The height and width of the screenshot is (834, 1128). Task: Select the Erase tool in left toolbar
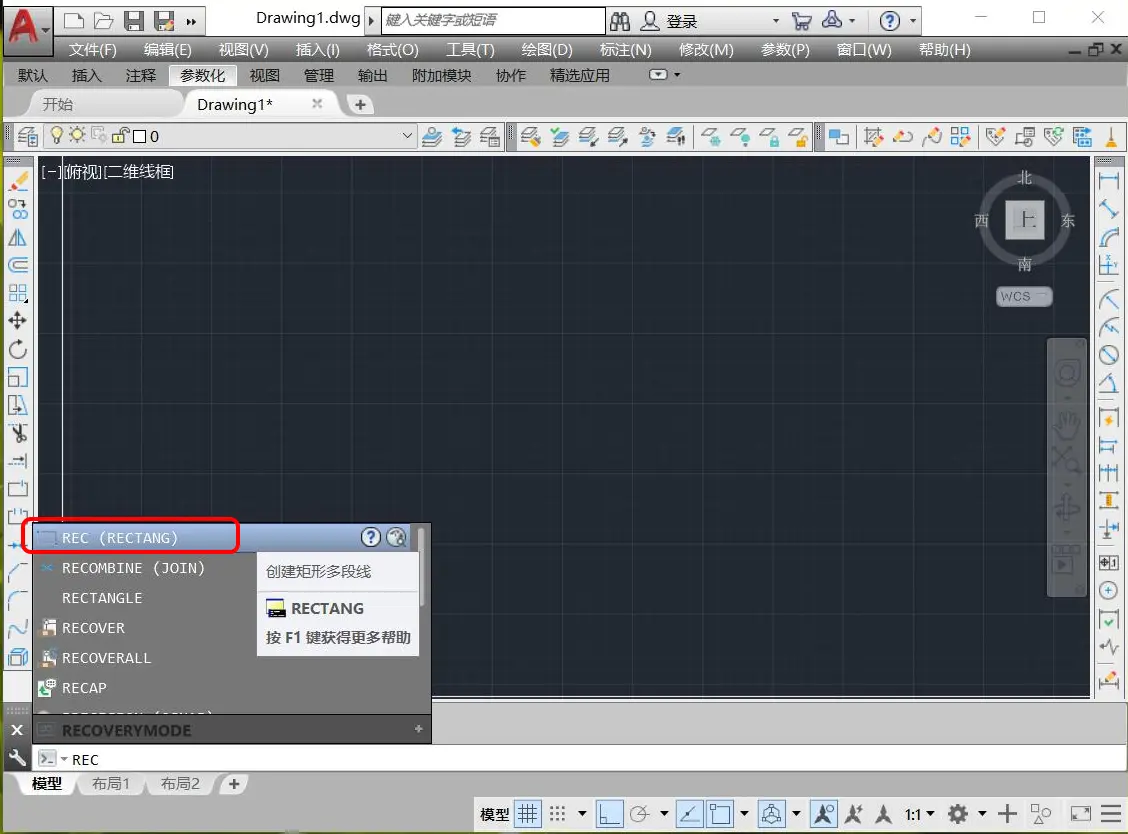tap(18, 182)
